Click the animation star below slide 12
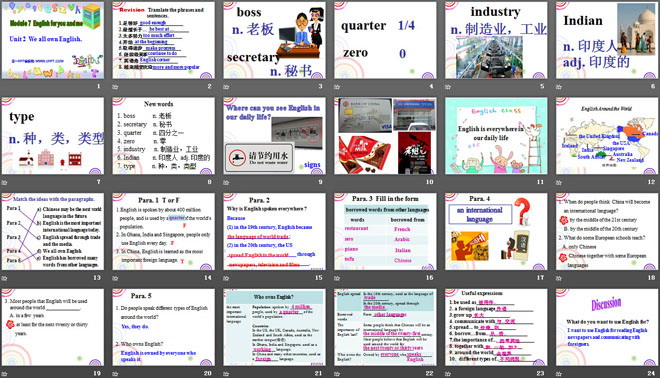The width and height of the screenshot is (660, 378). [559, 182]
